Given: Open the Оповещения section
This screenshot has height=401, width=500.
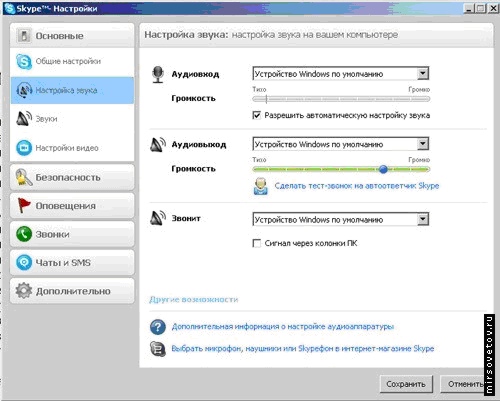Looking at the screenshot, I should click(72, 206).
